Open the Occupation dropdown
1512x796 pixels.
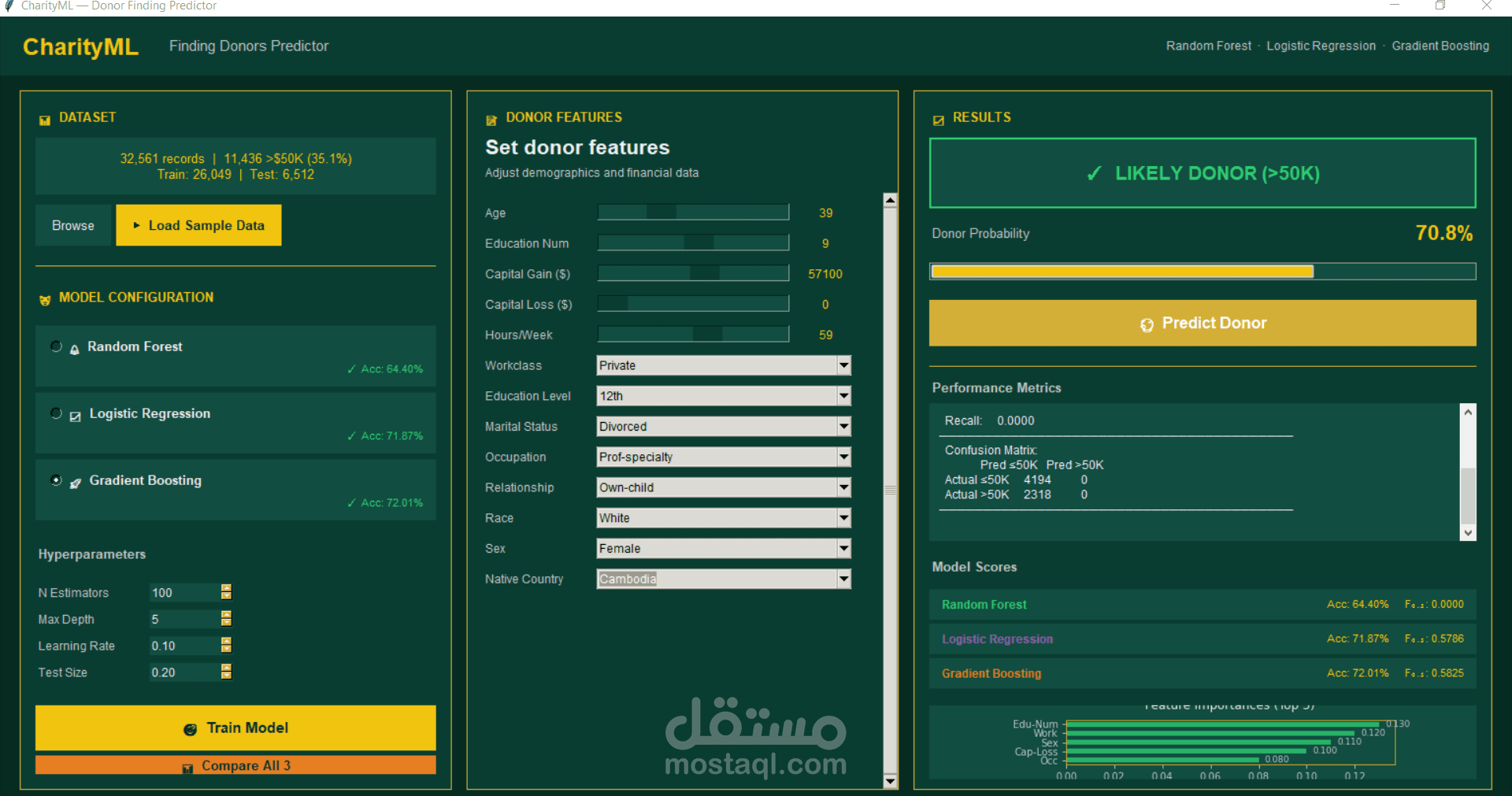[x=844, y=457]
